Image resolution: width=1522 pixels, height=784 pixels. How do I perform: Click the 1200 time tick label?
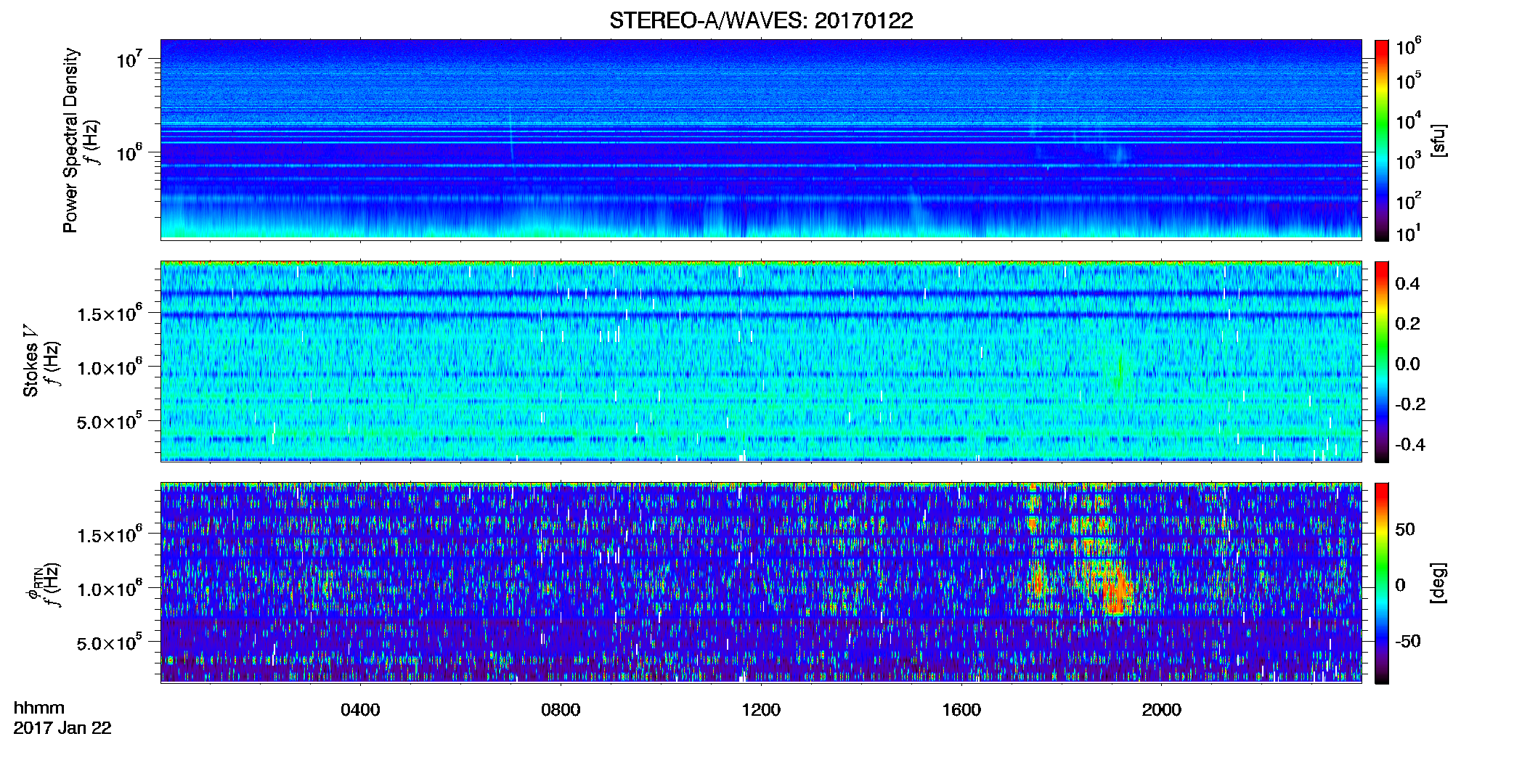[761, 710]
